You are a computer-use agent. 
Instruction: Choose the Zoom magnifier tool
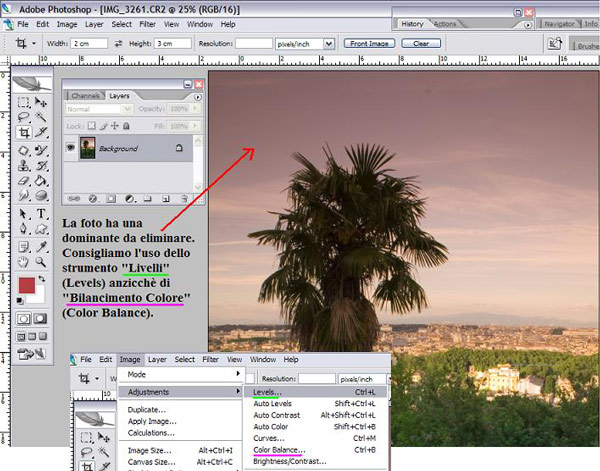click(41, 262)
